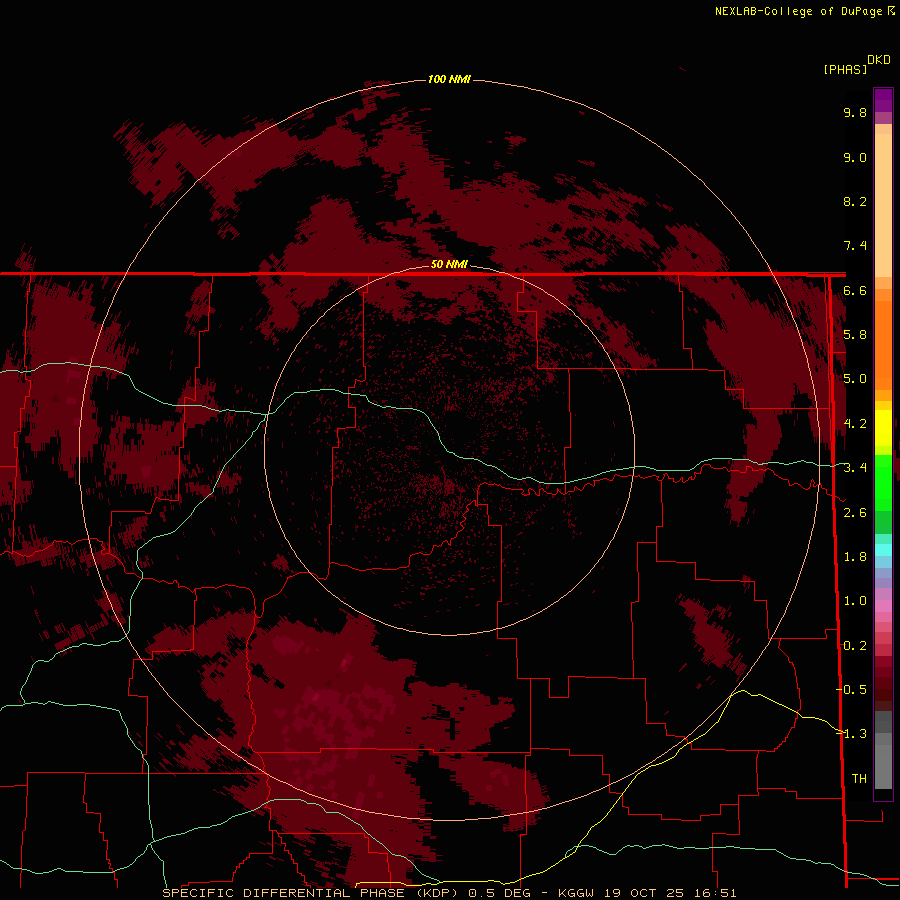Click the 5.0 value on the scale
The height and width of the screenshot is (900, 900).
pos(855,379)
